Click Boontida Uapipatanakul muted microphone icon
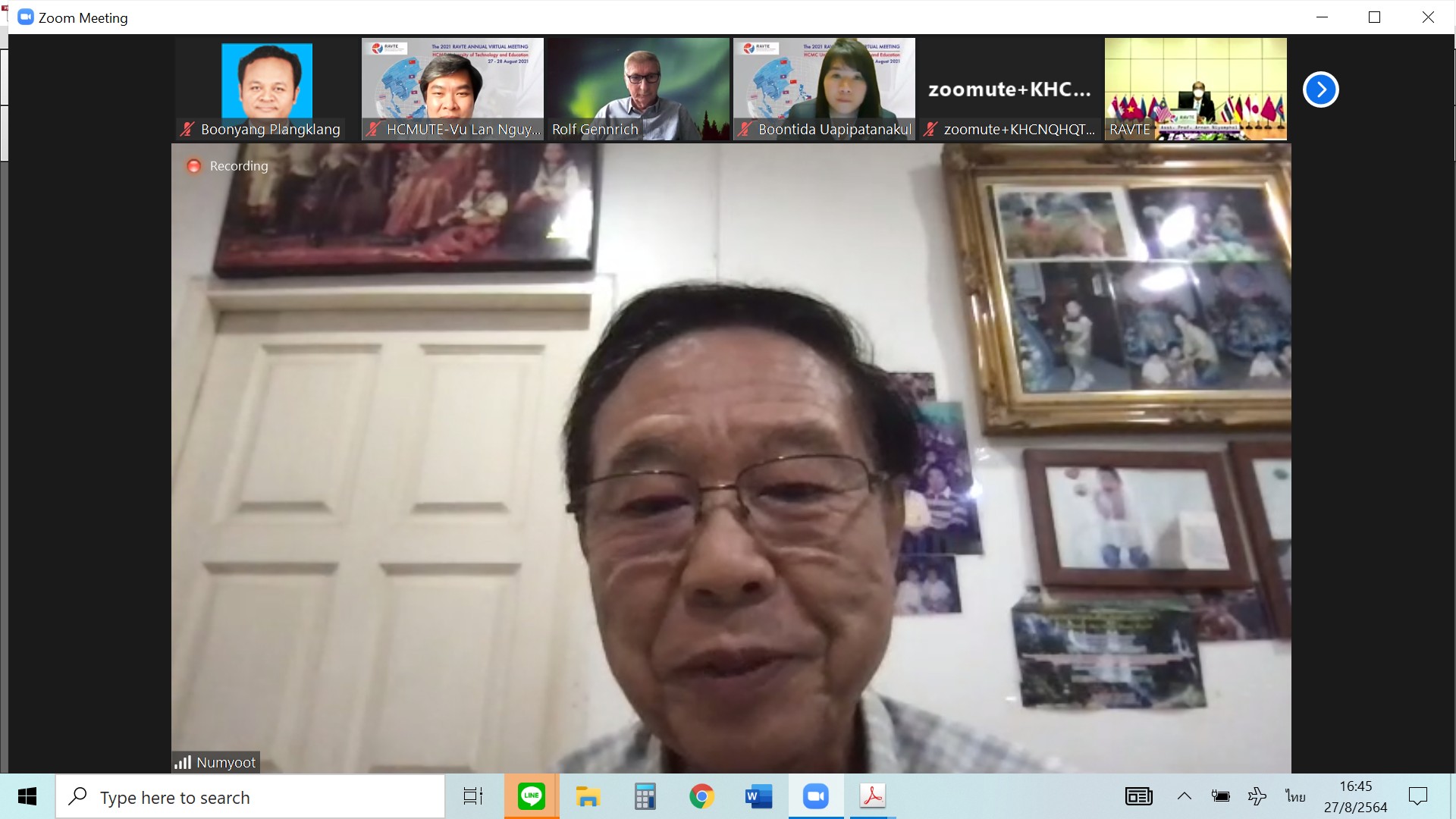This screenshot has width=1456, height=819. (x=745, y=129)
